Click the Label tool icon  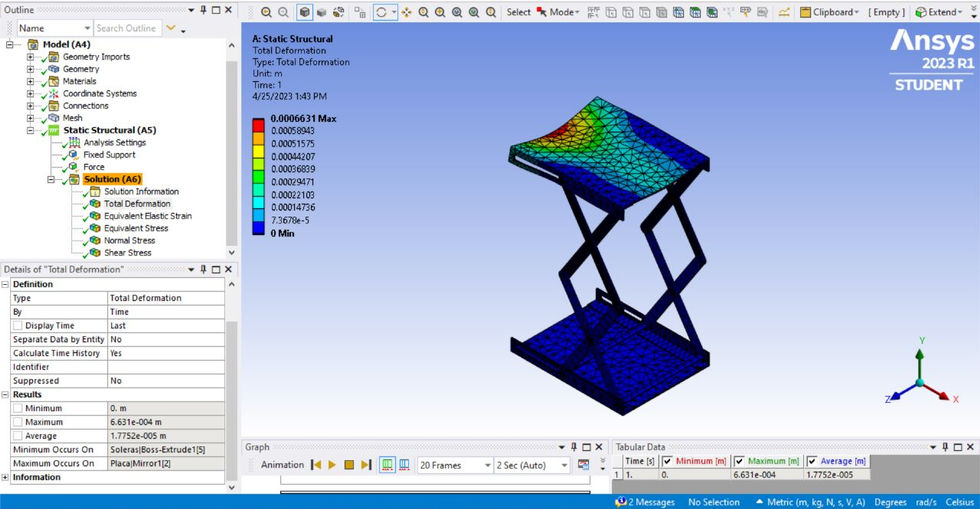745,12
